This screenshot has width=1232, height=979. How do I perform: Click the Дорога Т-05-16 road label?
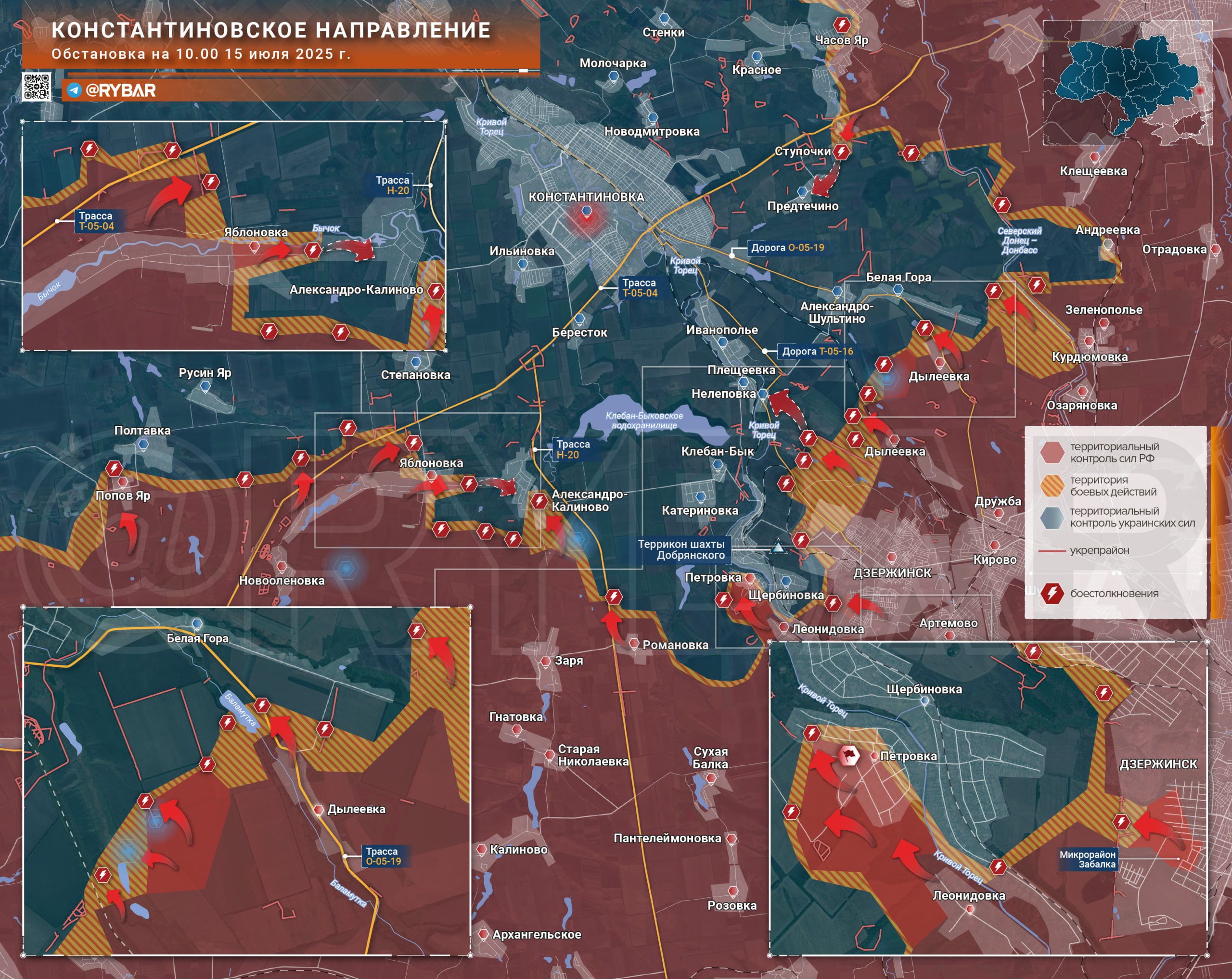coord(817,351)
